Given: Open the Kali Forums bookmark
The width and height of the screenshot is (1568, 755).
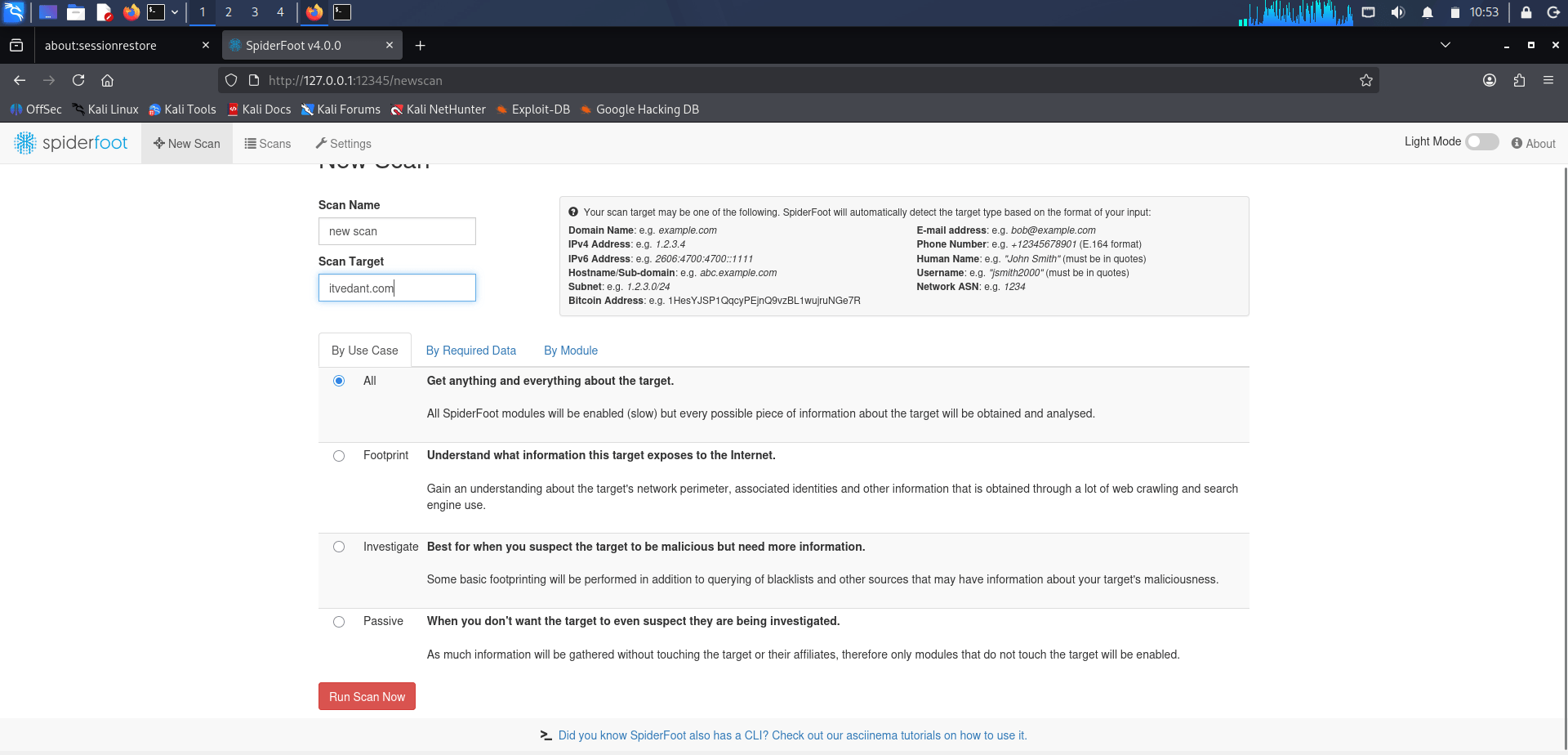Looking at the screenshot, I should [341, 109].
